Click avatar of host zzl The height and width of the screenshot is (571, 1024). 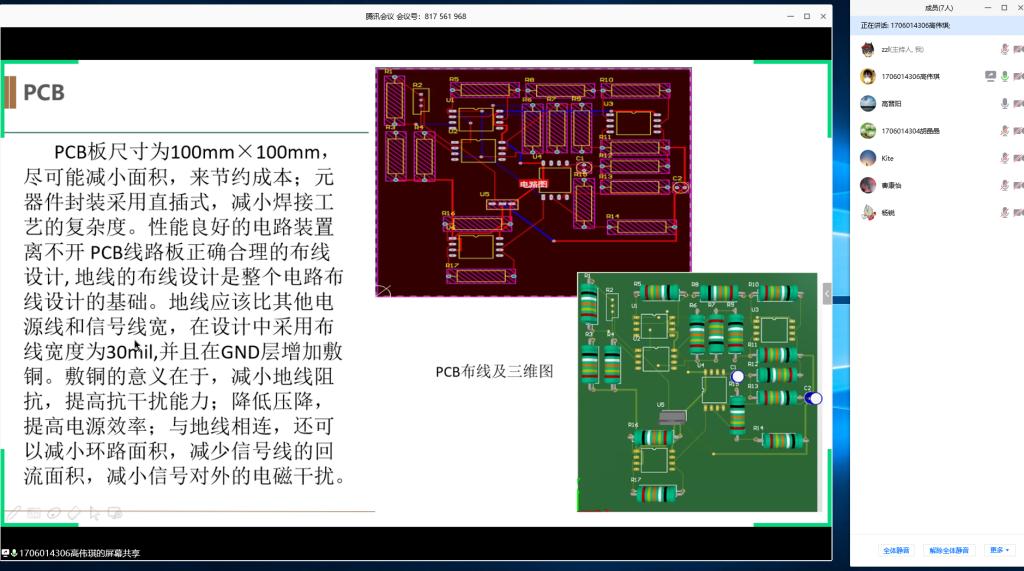click(868, 49)
